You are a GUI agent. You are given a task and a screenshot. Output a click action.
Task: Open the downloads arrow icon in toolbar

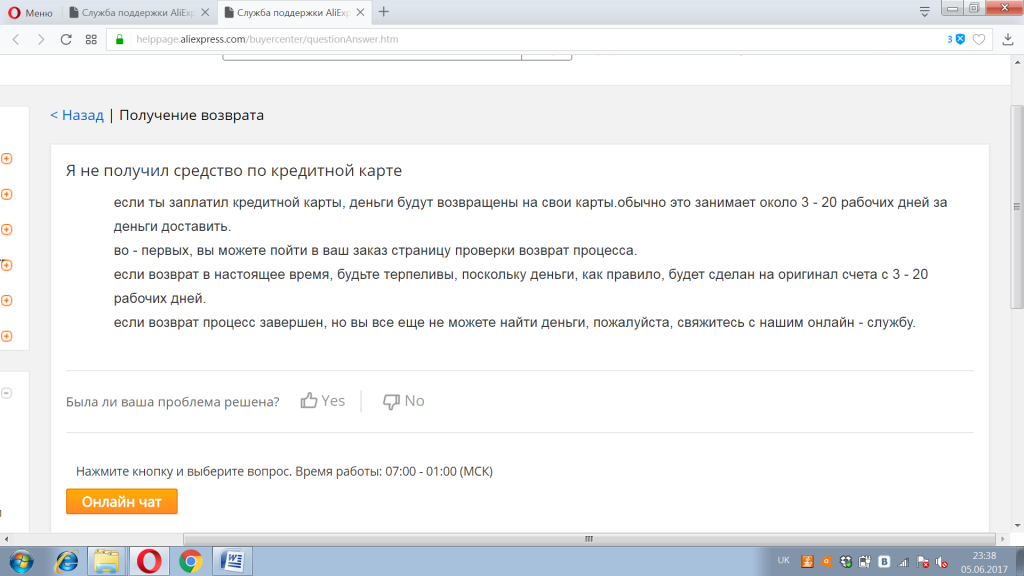click(x=1006, y=40)
